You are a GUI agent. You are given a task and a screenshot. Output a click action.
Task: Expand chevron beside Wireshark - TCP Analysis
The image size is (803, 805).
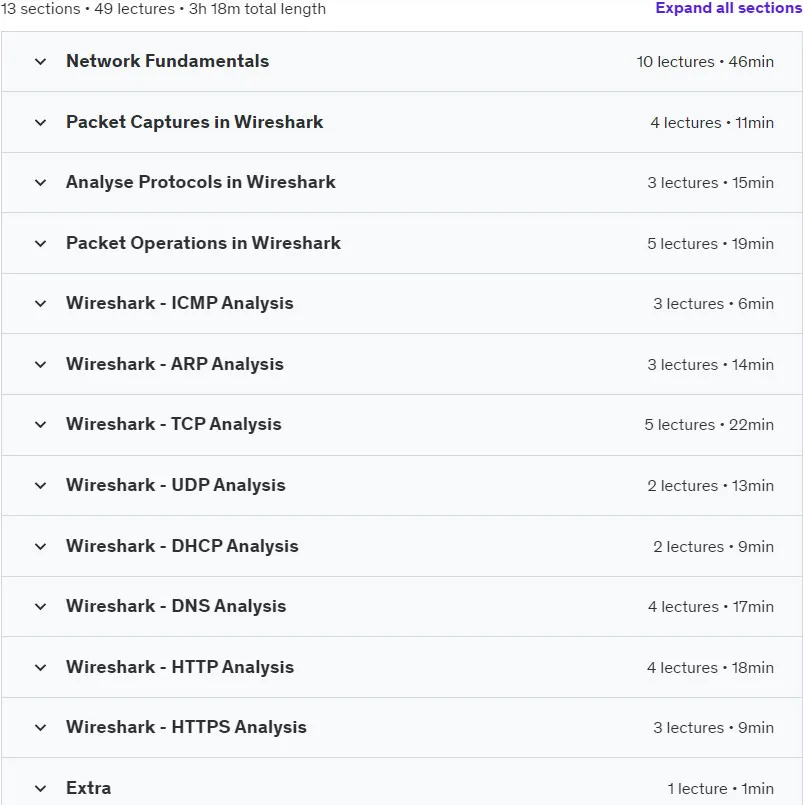(x=41, y=425)
